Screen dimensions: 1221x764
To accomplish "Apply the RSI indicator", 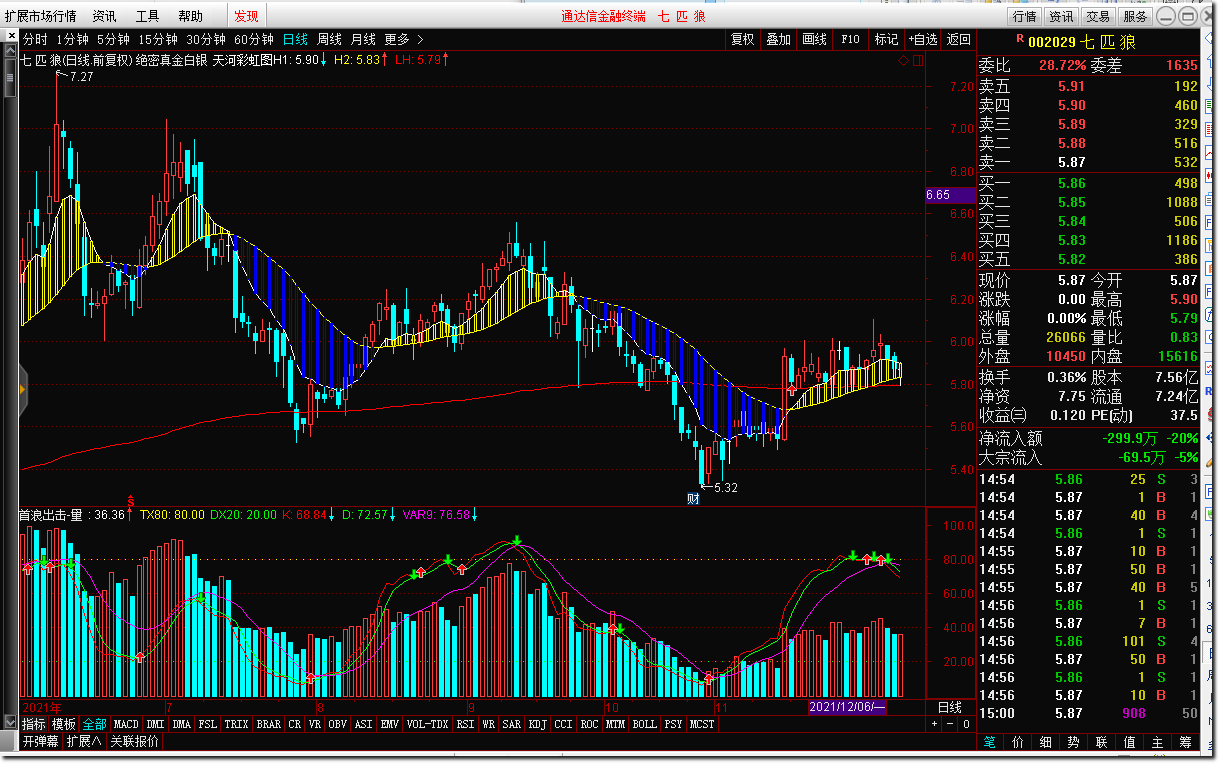I will click(466, 724).
